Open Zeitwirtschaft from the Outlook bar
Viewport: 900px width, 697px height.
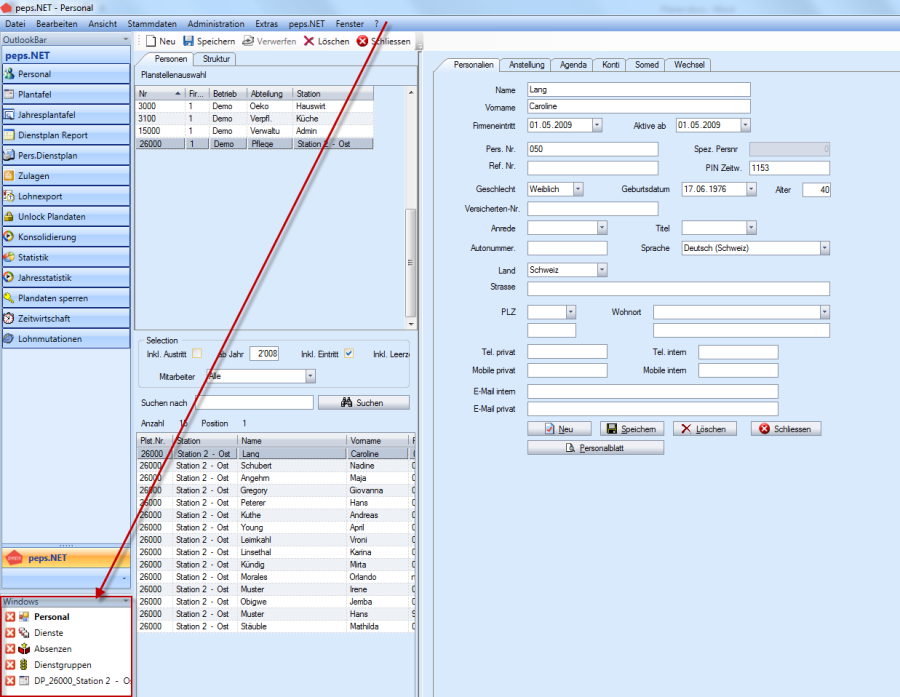[x=66, y=318]
